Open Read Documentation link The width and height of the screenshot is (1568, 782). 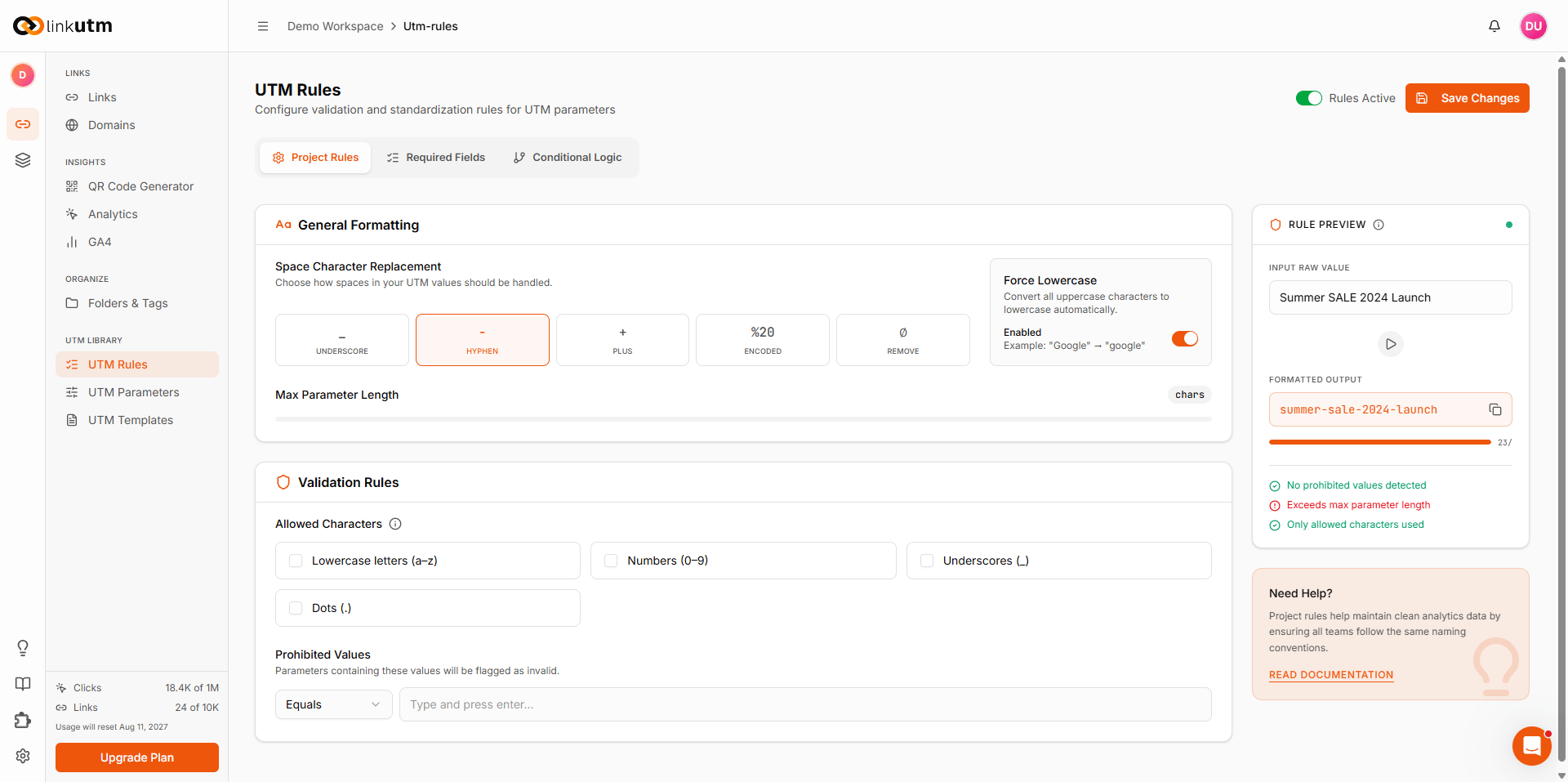click(1331, 675)
